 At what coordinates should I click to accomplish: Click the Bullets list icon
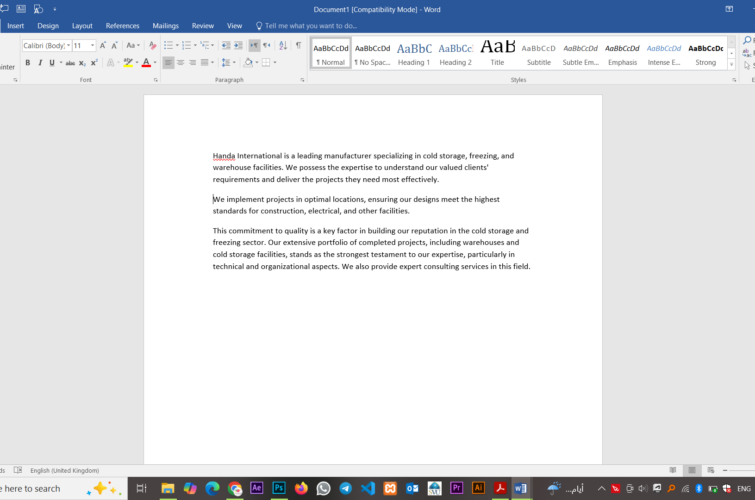168,45
